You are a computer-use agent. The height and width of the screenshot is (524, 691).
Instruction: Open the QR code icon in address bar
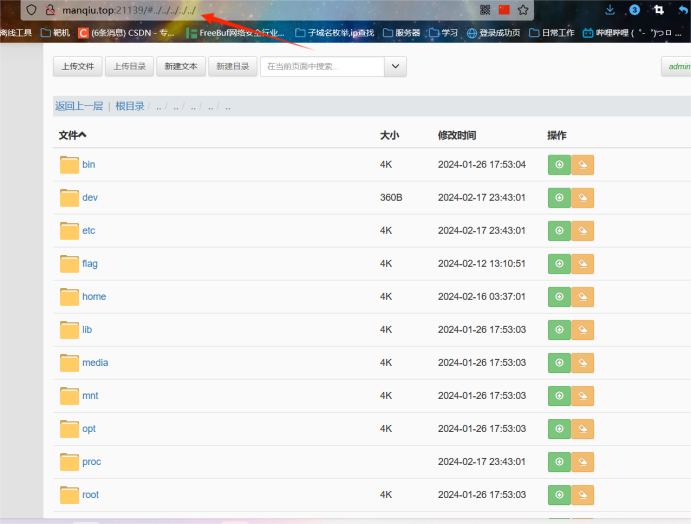tap(485, 10)
